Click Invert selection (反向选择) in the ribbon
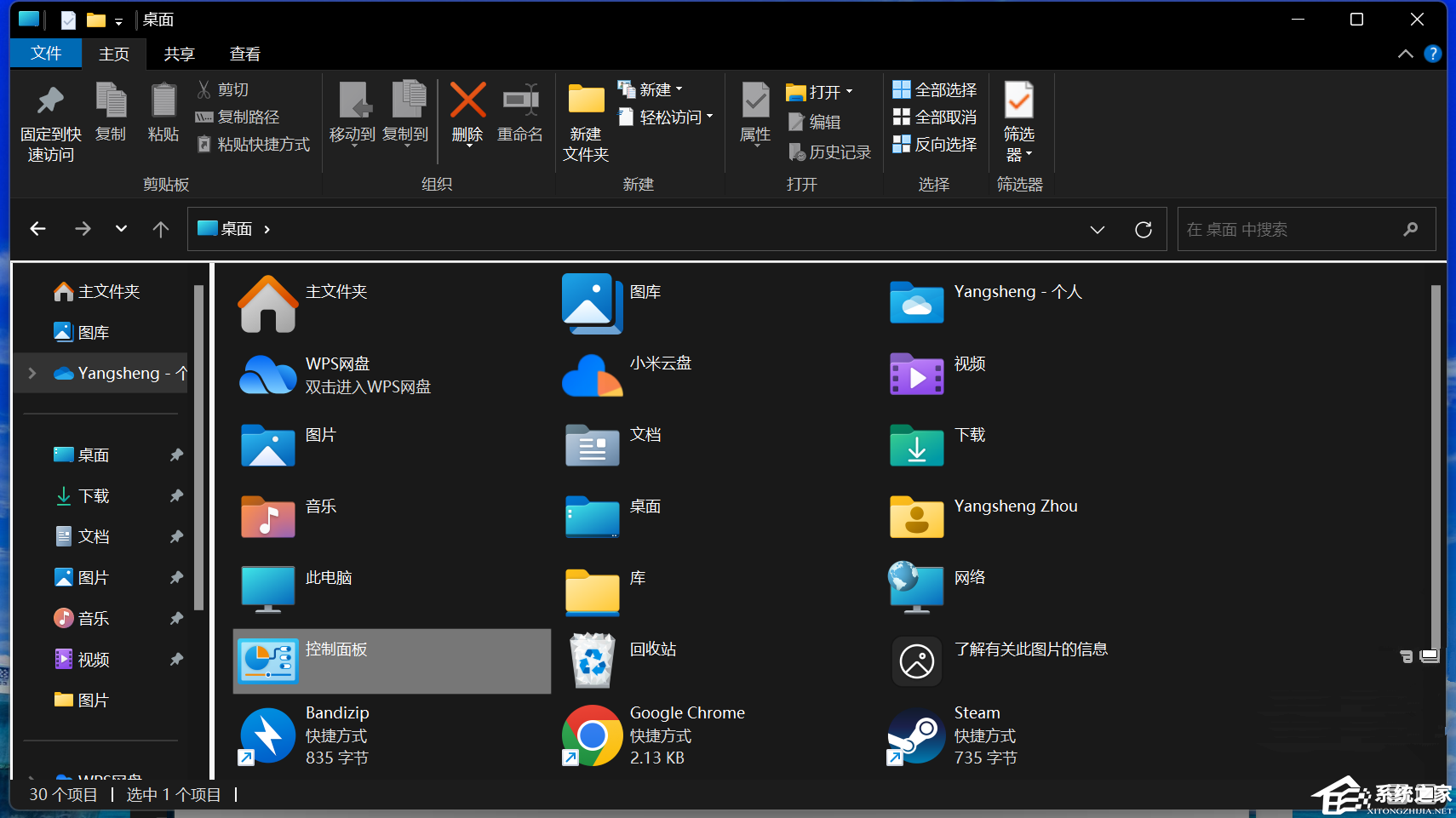The image size is (1456, 818). point(934,144)
